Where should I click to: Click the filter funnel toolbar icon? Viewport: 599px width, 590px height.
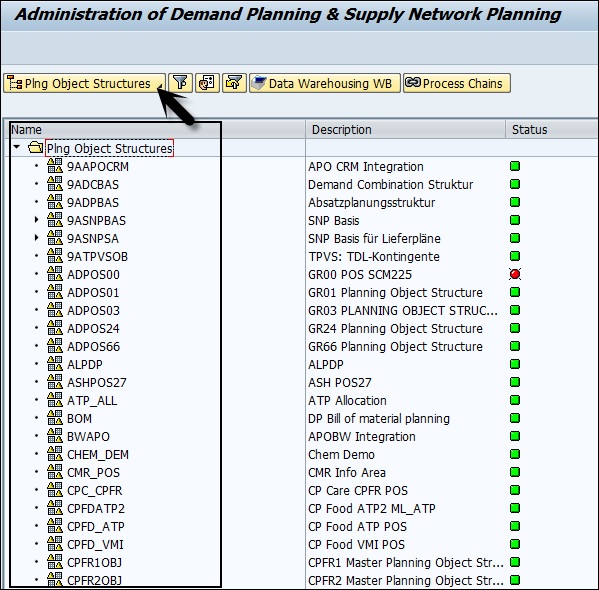tap(180, 83)
